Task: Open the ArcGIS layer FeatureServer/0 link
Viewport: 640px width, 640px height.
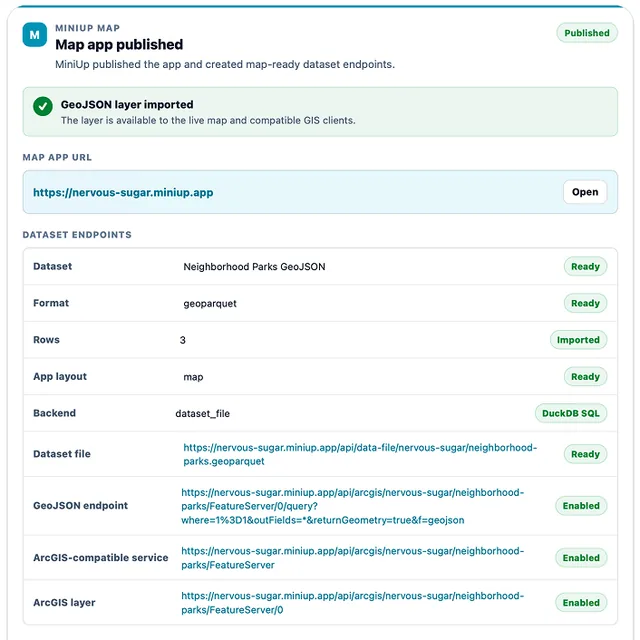Action: 352,602
